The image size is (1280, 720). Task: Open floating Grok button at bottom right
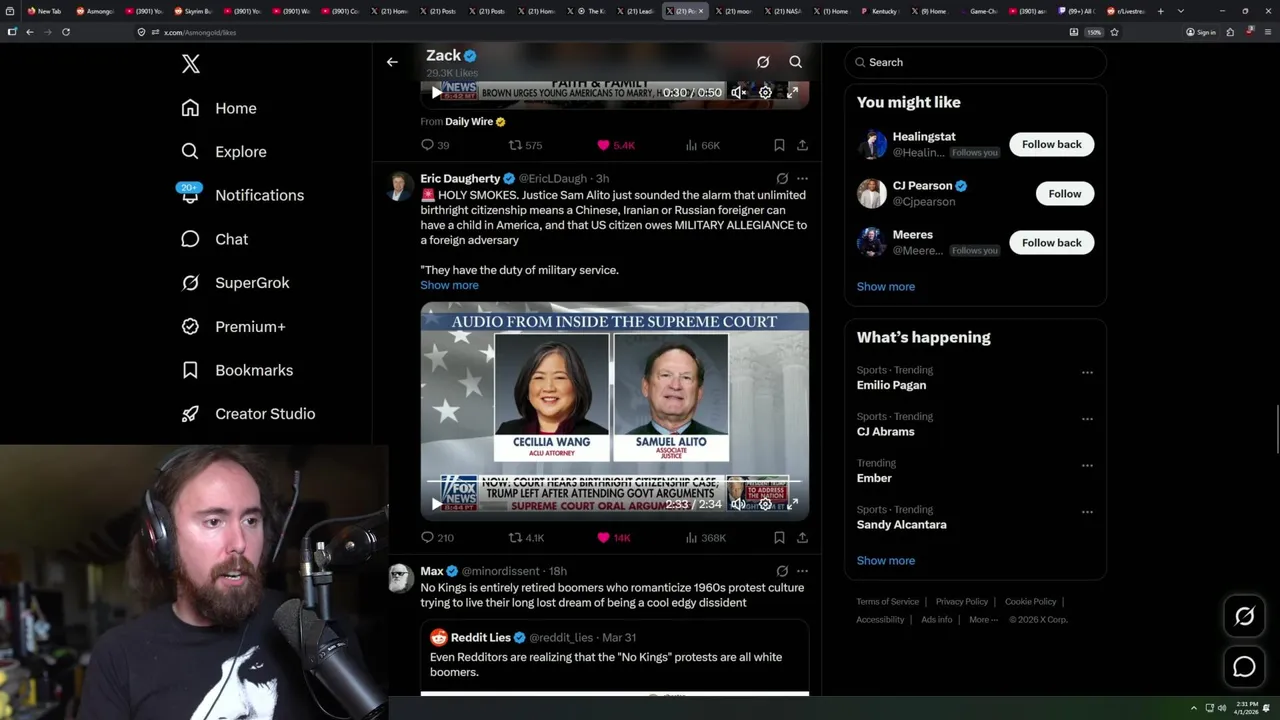click(x=1244, y=617)
